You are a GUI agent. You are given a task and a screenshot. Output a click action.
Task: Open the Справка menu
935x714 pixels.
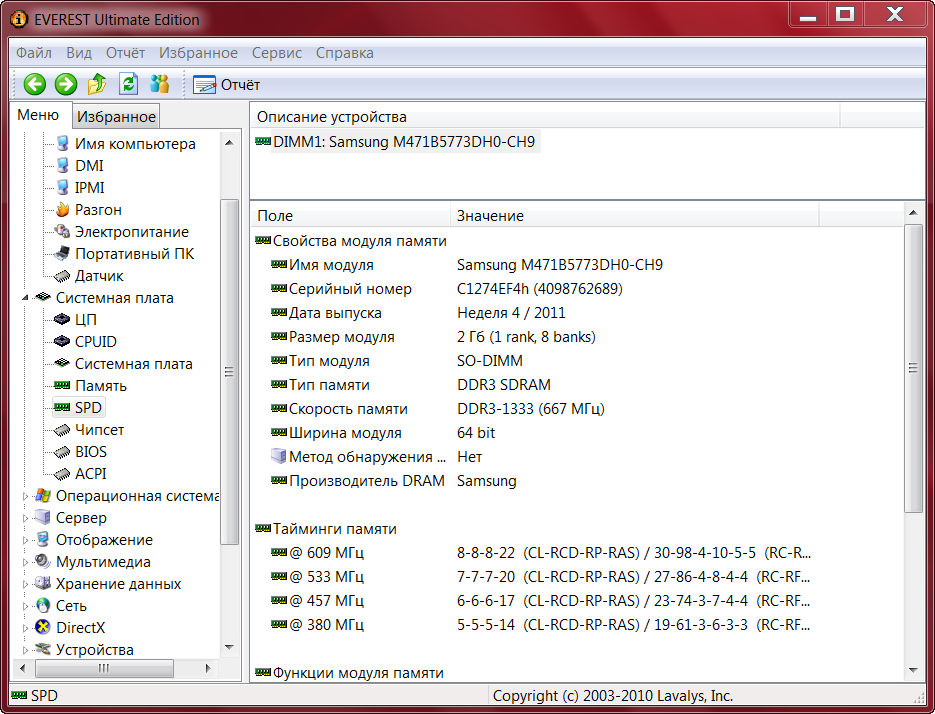[345, 53]
